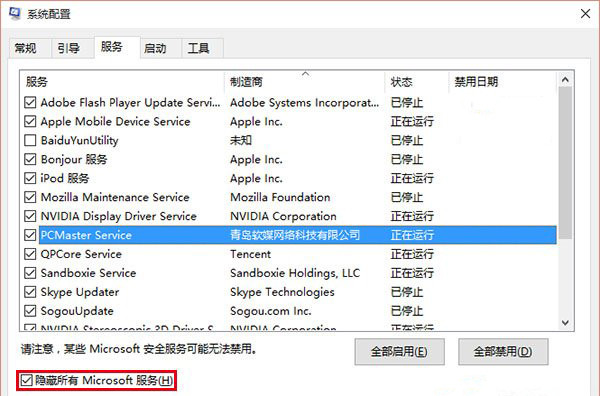Click the scrollbar down arrow
Viewport: 600px width, 396px height.
tap(565, 323)
